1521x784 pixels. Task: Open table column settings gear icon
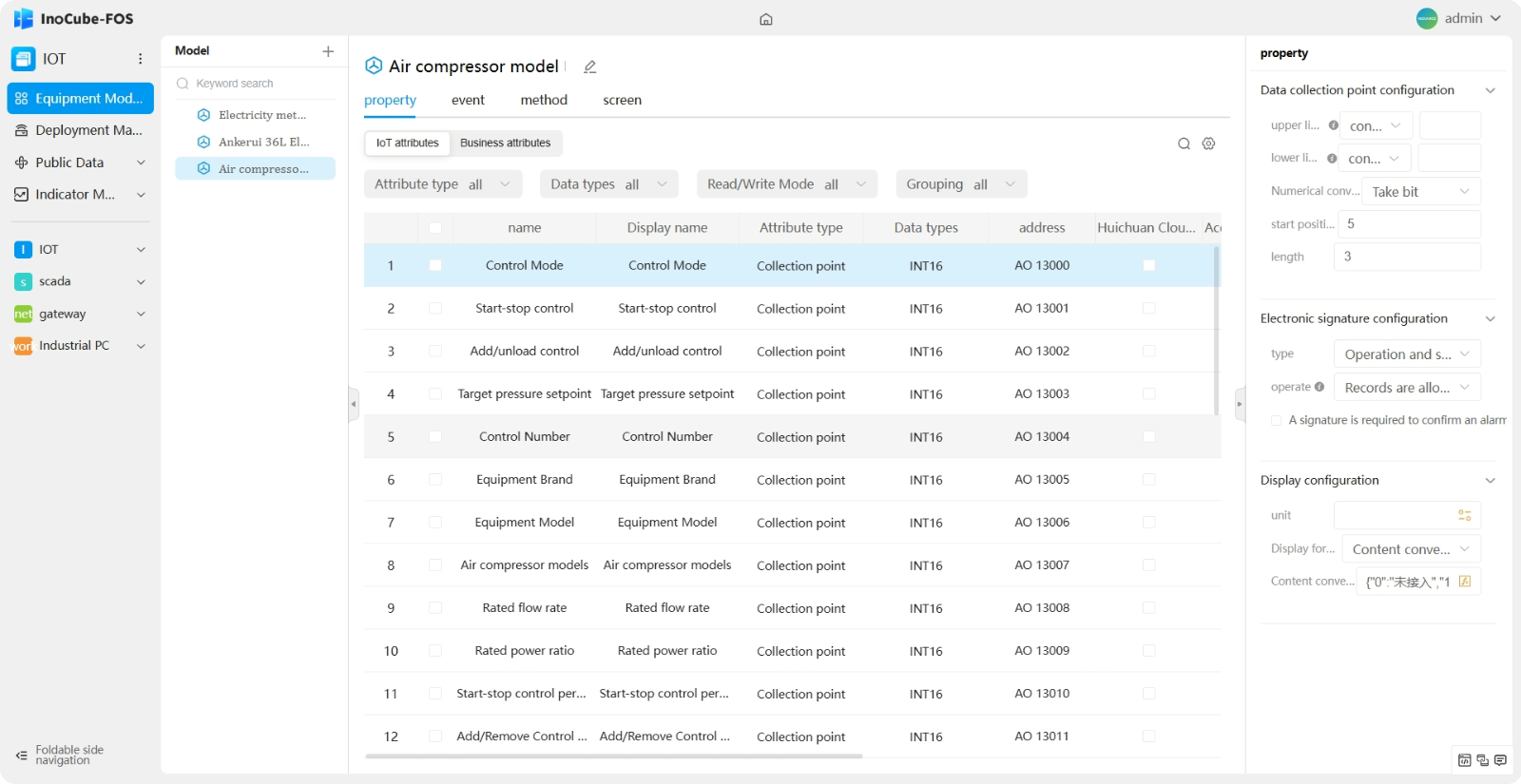(1208, 143)
